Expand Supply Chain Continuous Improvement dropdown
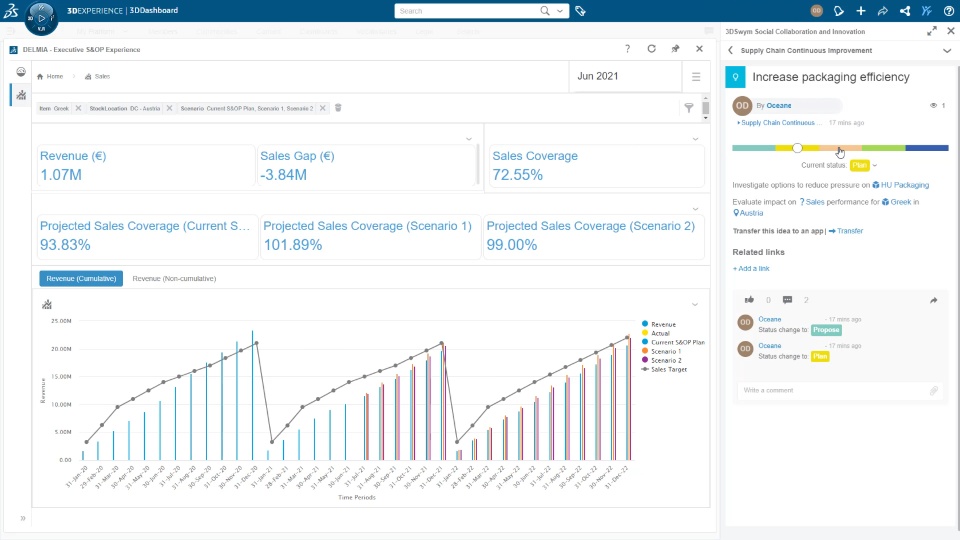Image resolution: width=960 pixels, height=540 pixels. (947, 51)
